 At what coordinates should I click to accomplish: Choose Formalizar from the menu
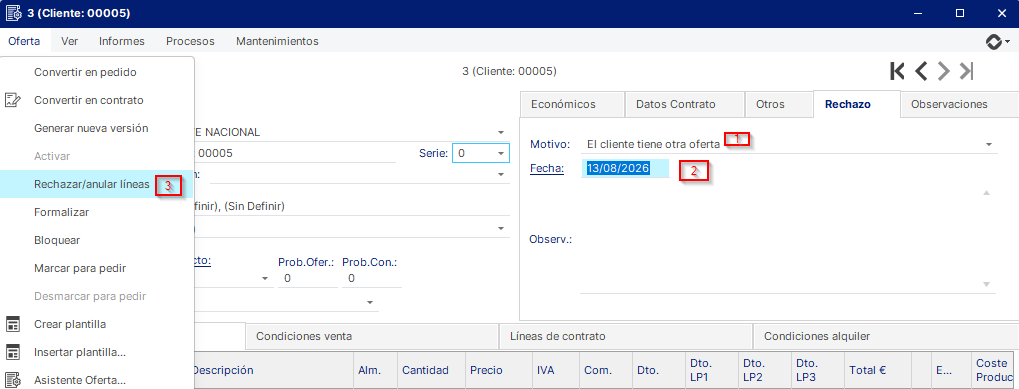(x=97, y=212)
